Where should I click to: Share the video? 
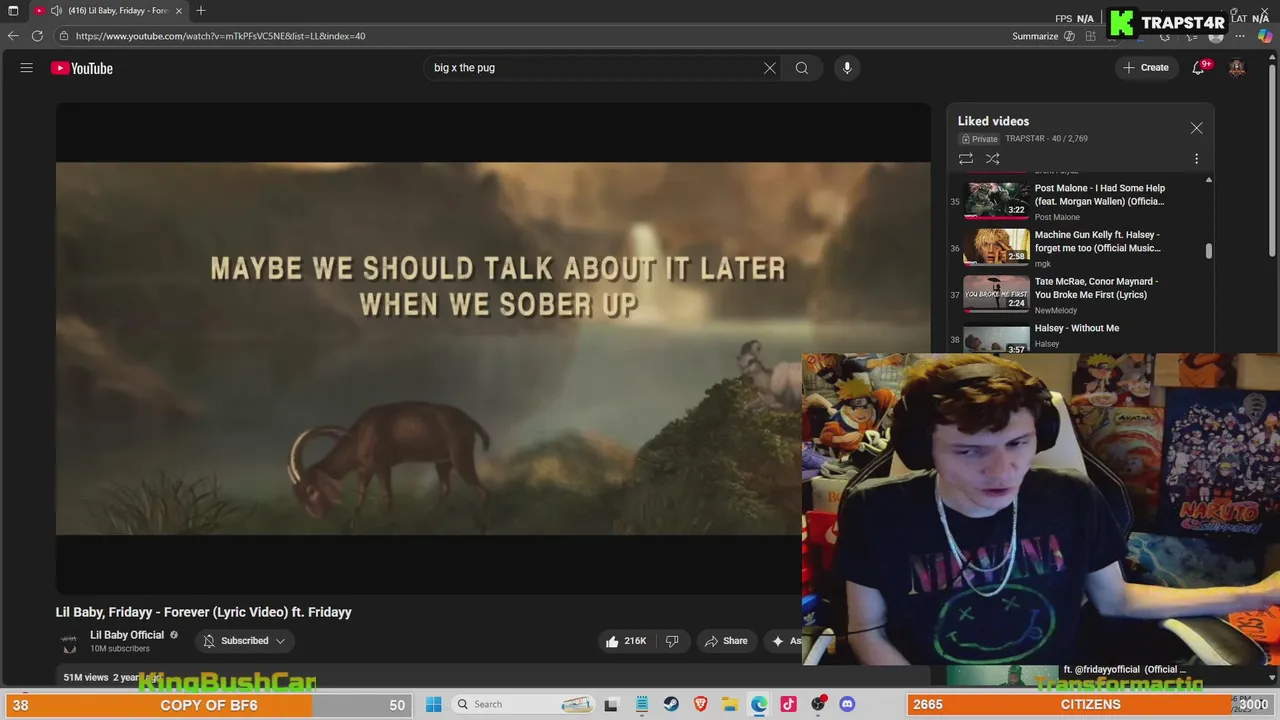pos(726,641)
